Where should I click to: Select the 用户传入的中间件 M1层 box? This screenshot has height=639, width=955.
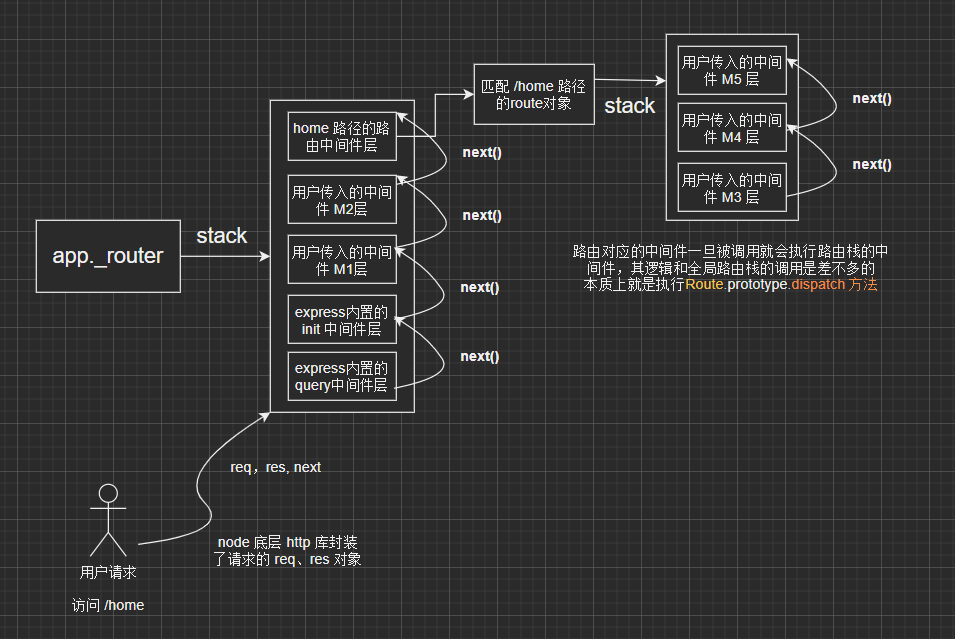coord(342,261)
